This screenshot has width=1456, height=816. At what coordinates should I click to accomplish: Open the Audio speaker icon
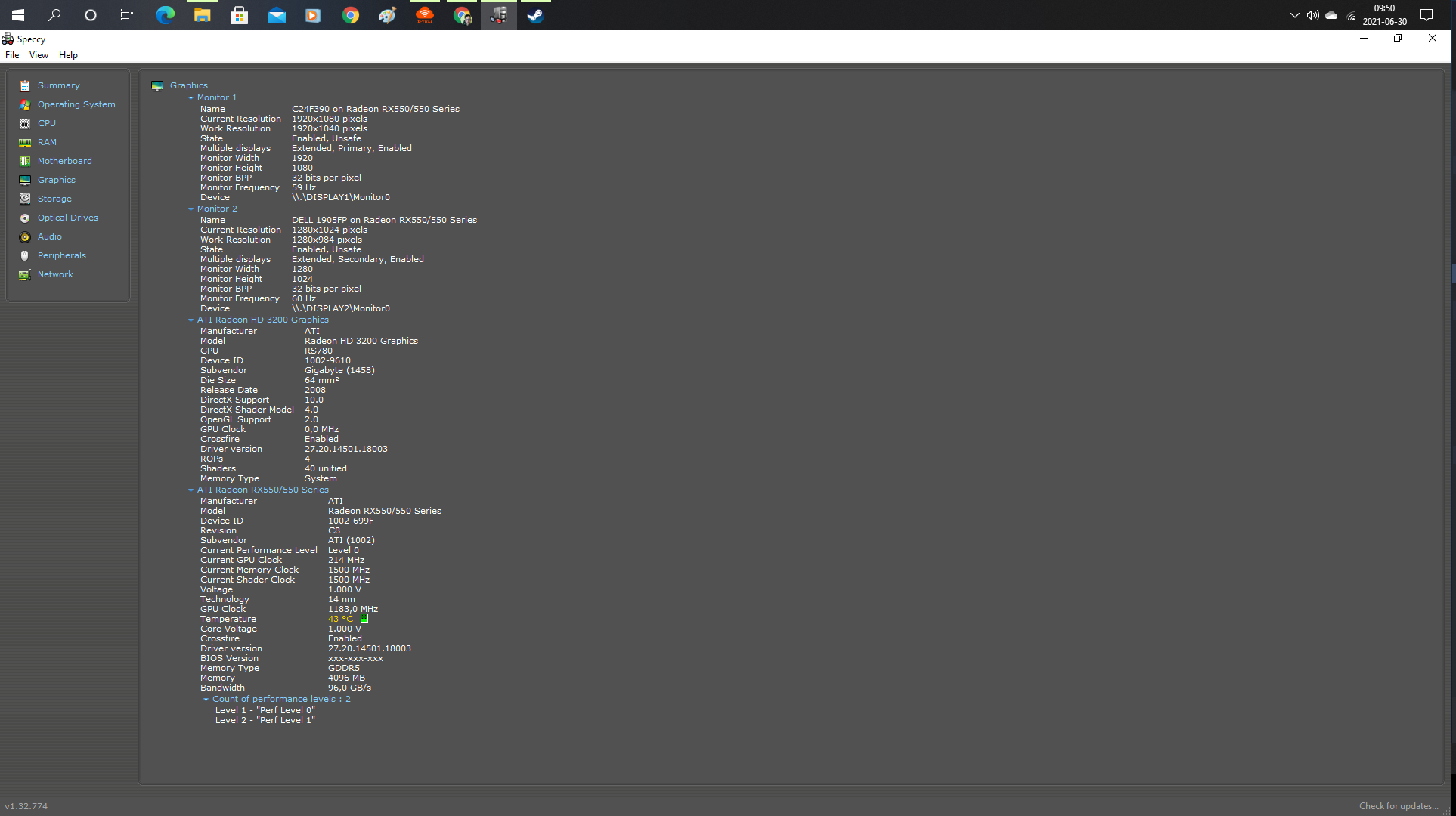pos(25,237)
